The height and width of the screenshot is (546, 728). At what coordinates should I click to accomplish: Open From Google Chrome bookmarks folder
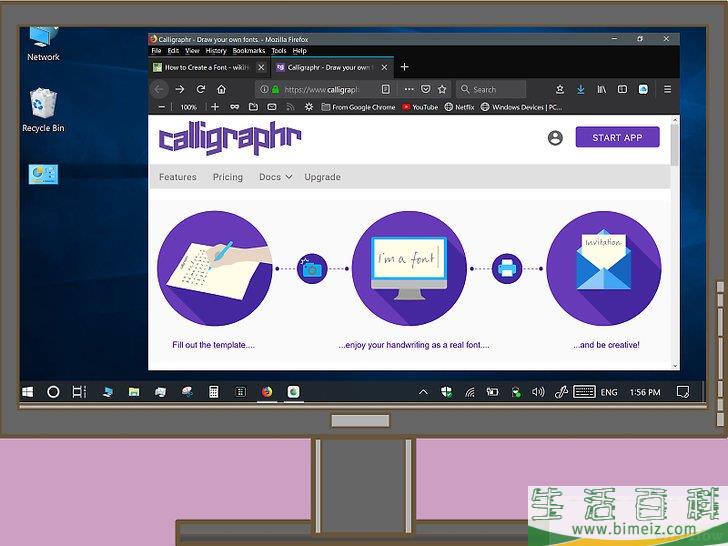click(358, 107)
